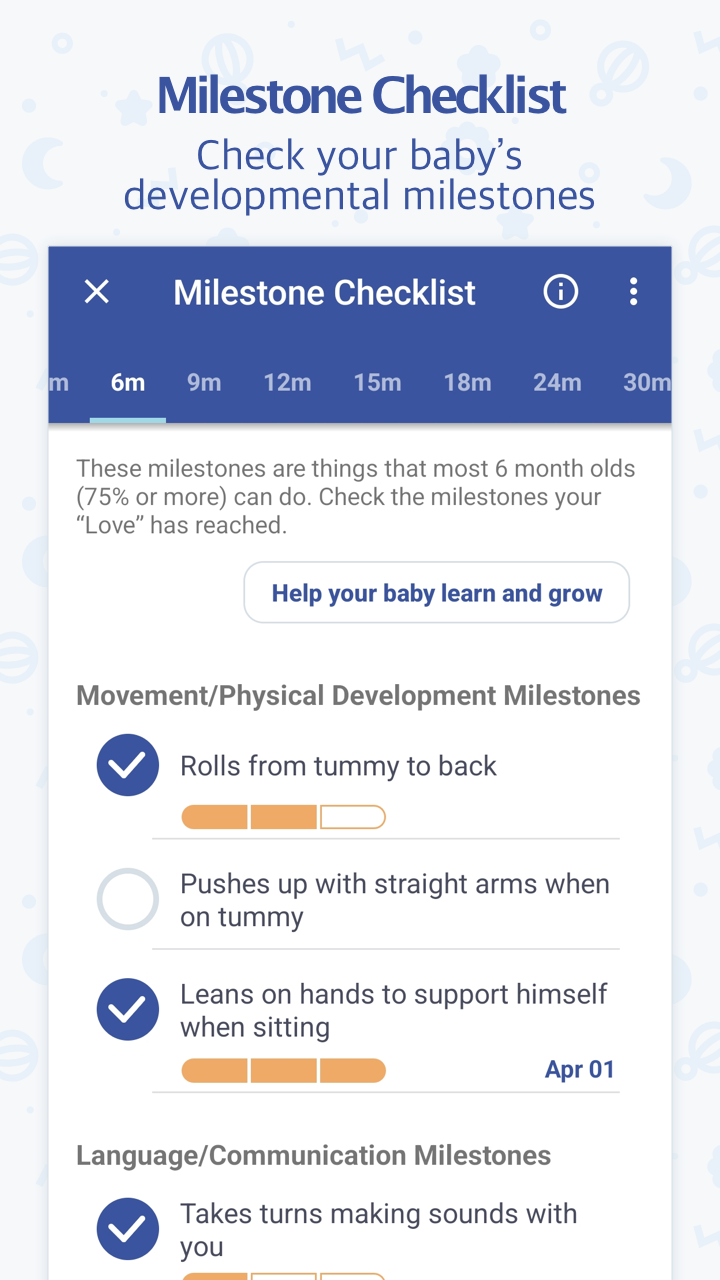Adjust the 'Rolls from tummy' progress bar
This screenshot has height=1280, width=720.
pos(283,818)
